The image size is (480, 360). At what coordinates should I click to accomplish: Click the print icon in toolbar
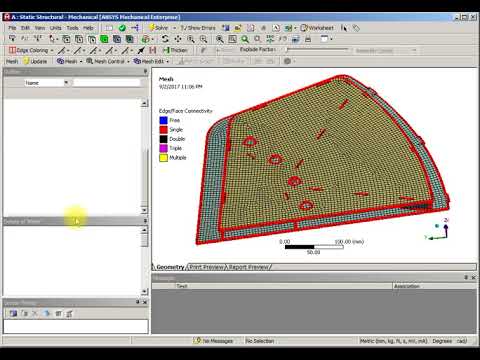[308, 39]
